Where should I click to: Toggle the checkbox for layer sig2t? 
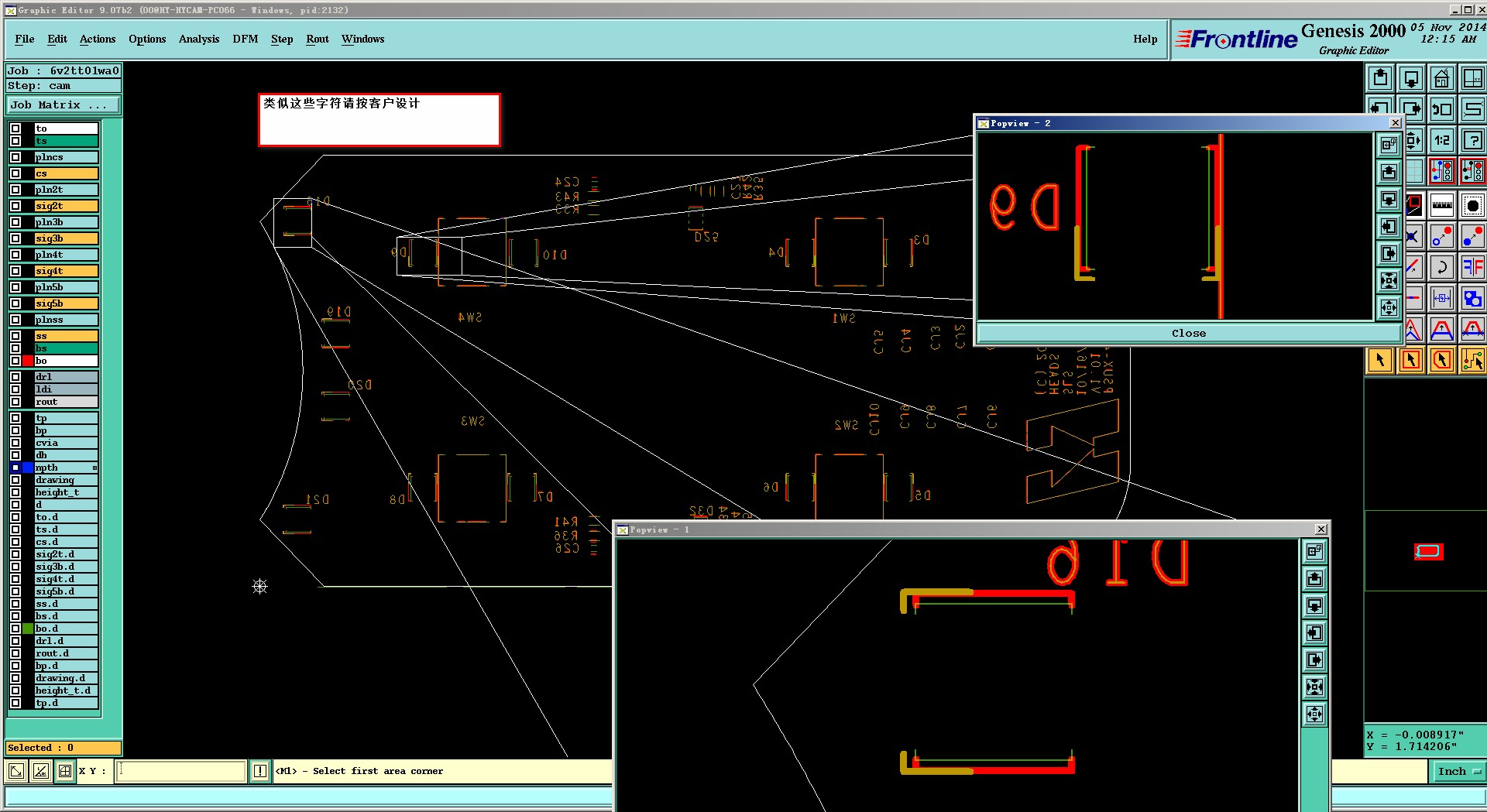[15, 206]
